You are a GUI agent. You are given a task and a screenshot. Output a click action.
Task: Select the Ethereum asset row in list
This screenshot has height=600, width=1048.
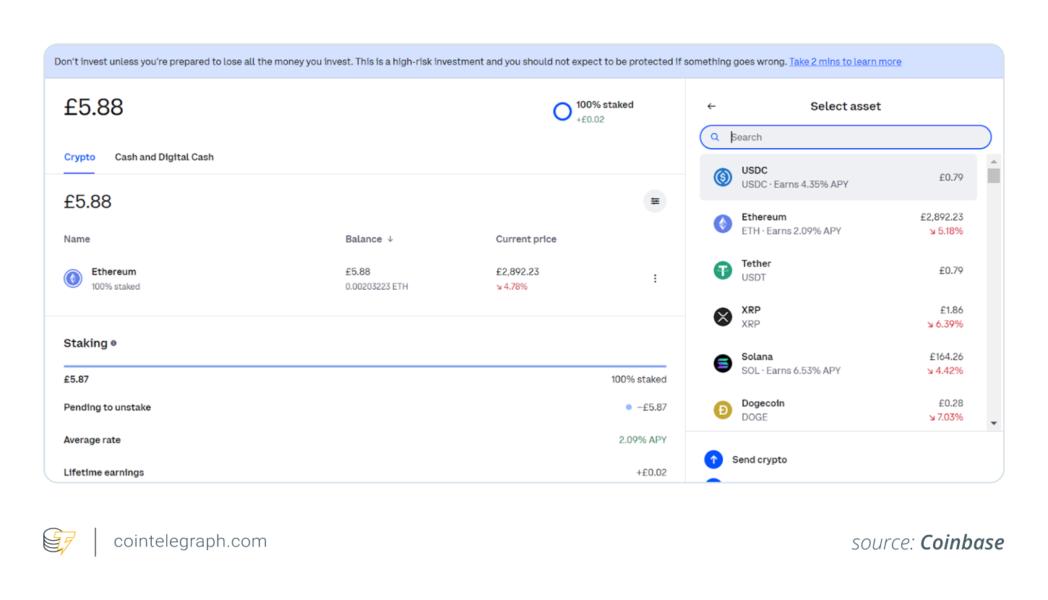click(838, 224)
